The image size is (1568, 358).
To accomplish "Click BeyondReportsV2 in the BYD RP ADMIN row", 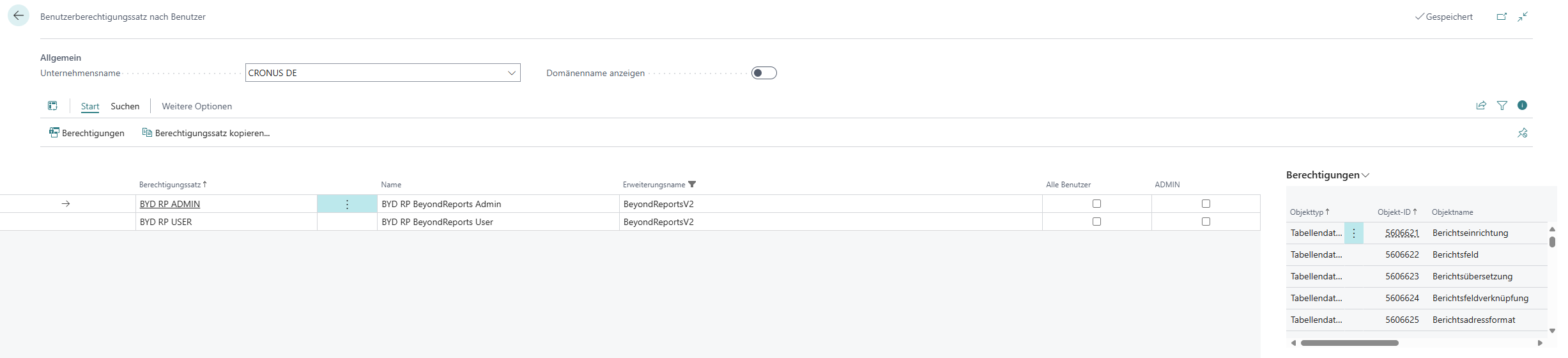I will (x=659, y=204).
